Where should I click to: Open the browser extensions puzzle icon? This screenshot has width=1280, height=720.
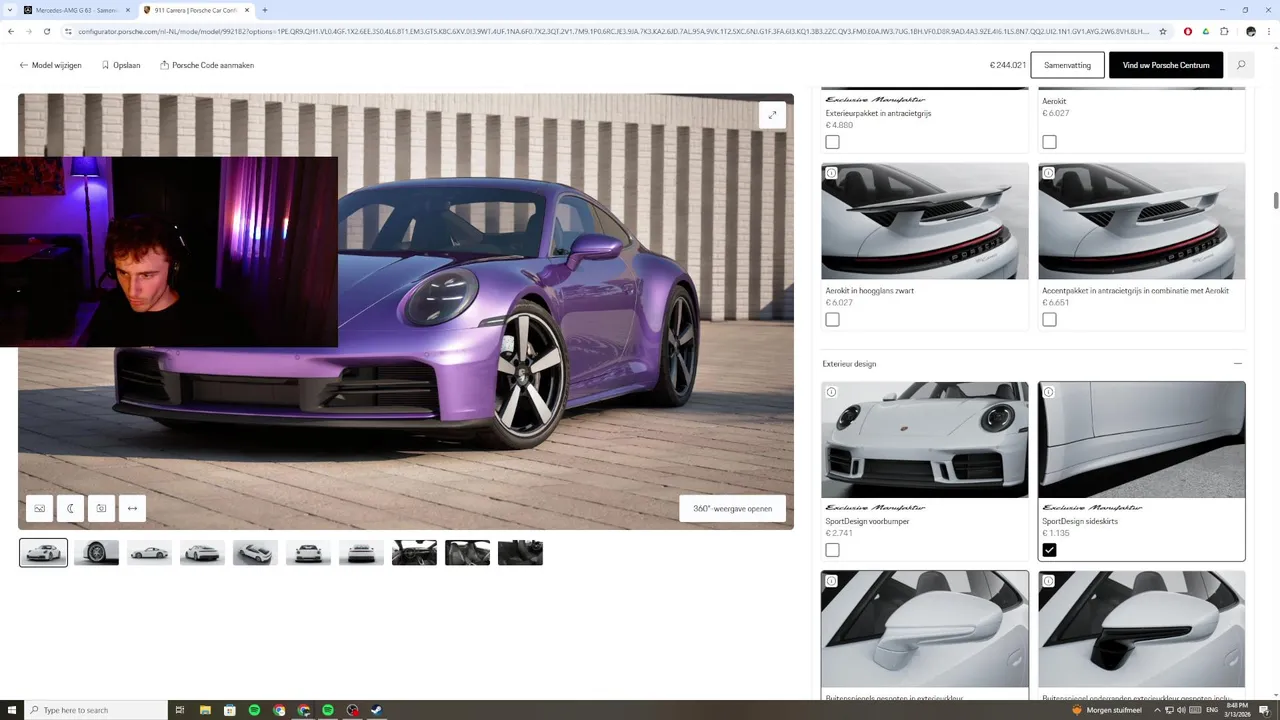tap(1224, 31)
